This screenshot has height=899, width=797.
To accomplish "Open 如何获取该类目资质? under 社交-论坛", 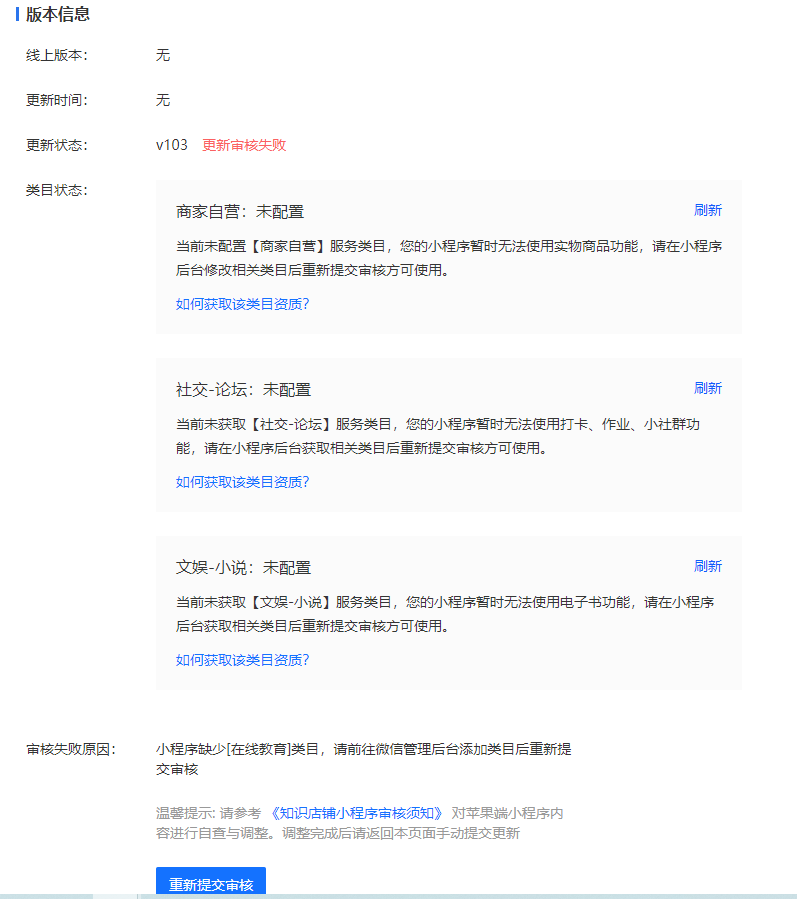I will coord(243,482).
